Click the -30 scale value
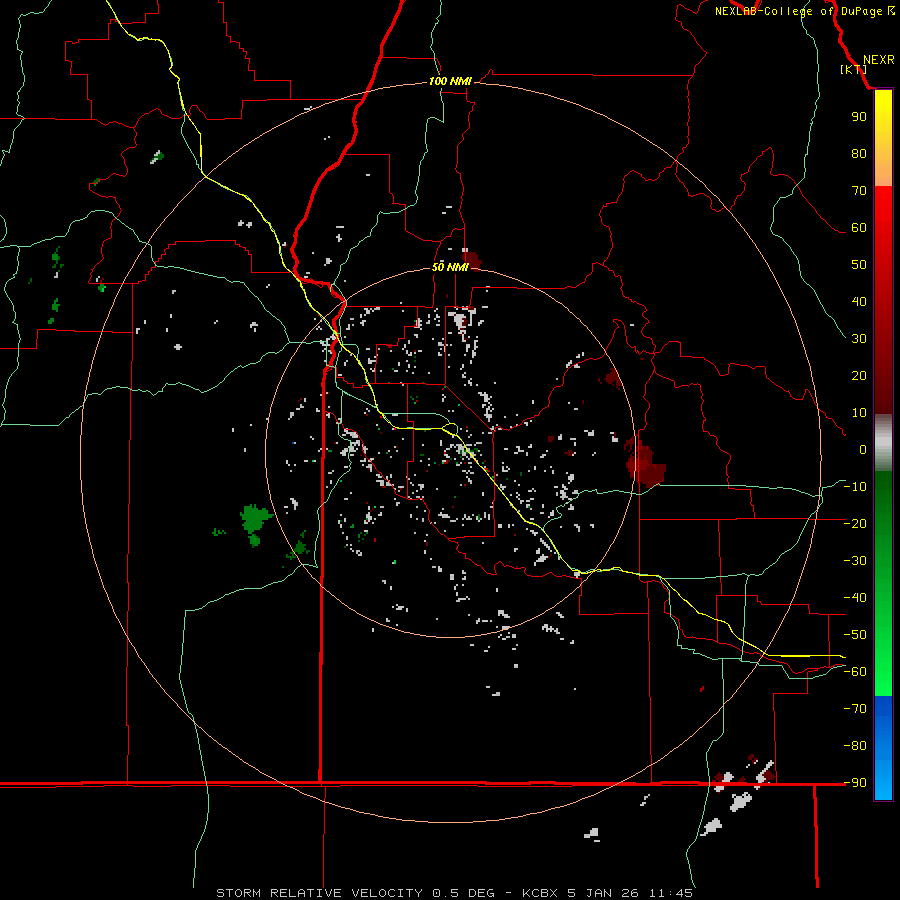The width and height of the screenshot is (900, 900). coord(855,561)
